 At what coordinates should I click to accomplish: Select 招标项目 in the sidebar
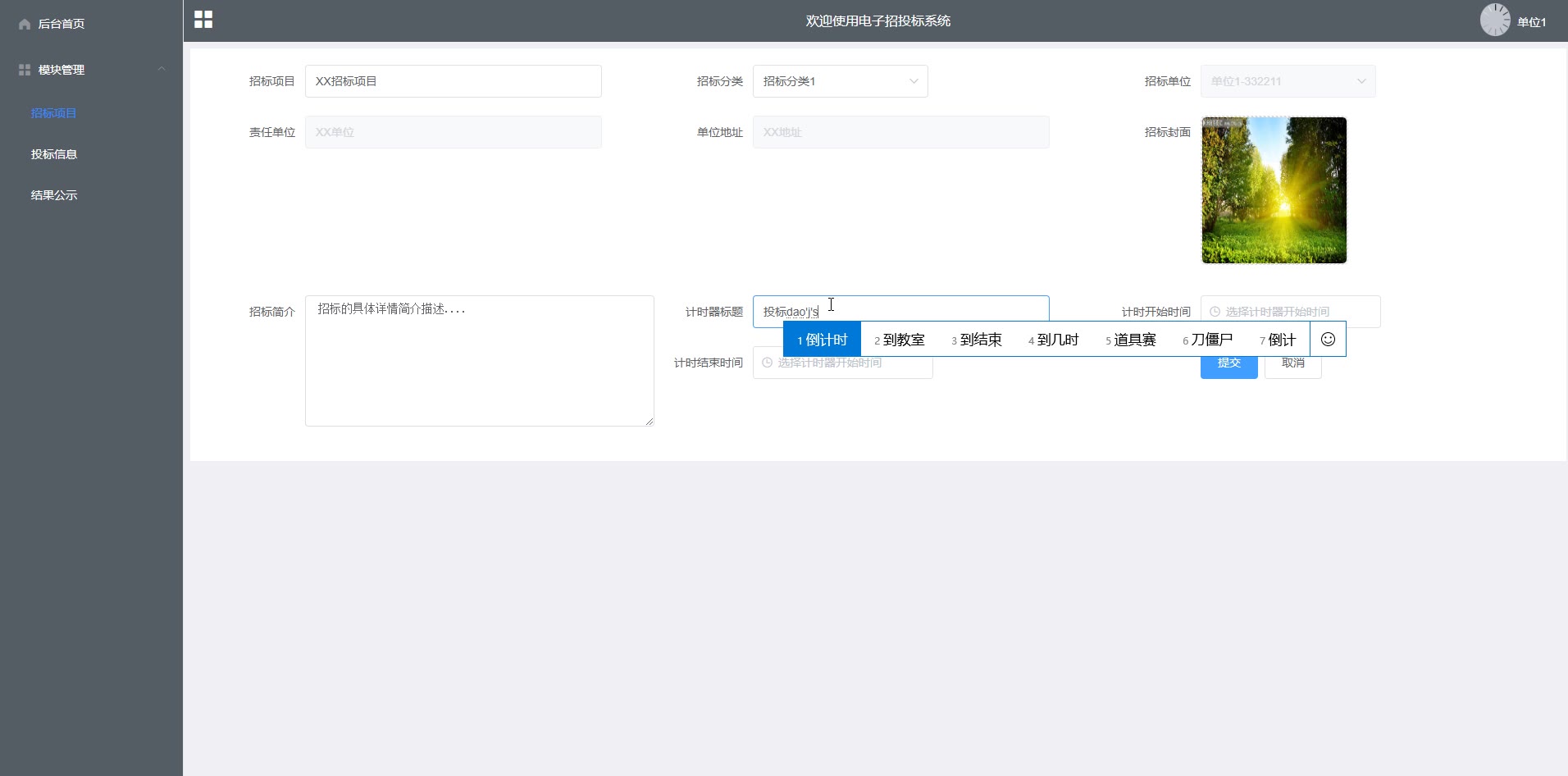(x=54, y=113)
